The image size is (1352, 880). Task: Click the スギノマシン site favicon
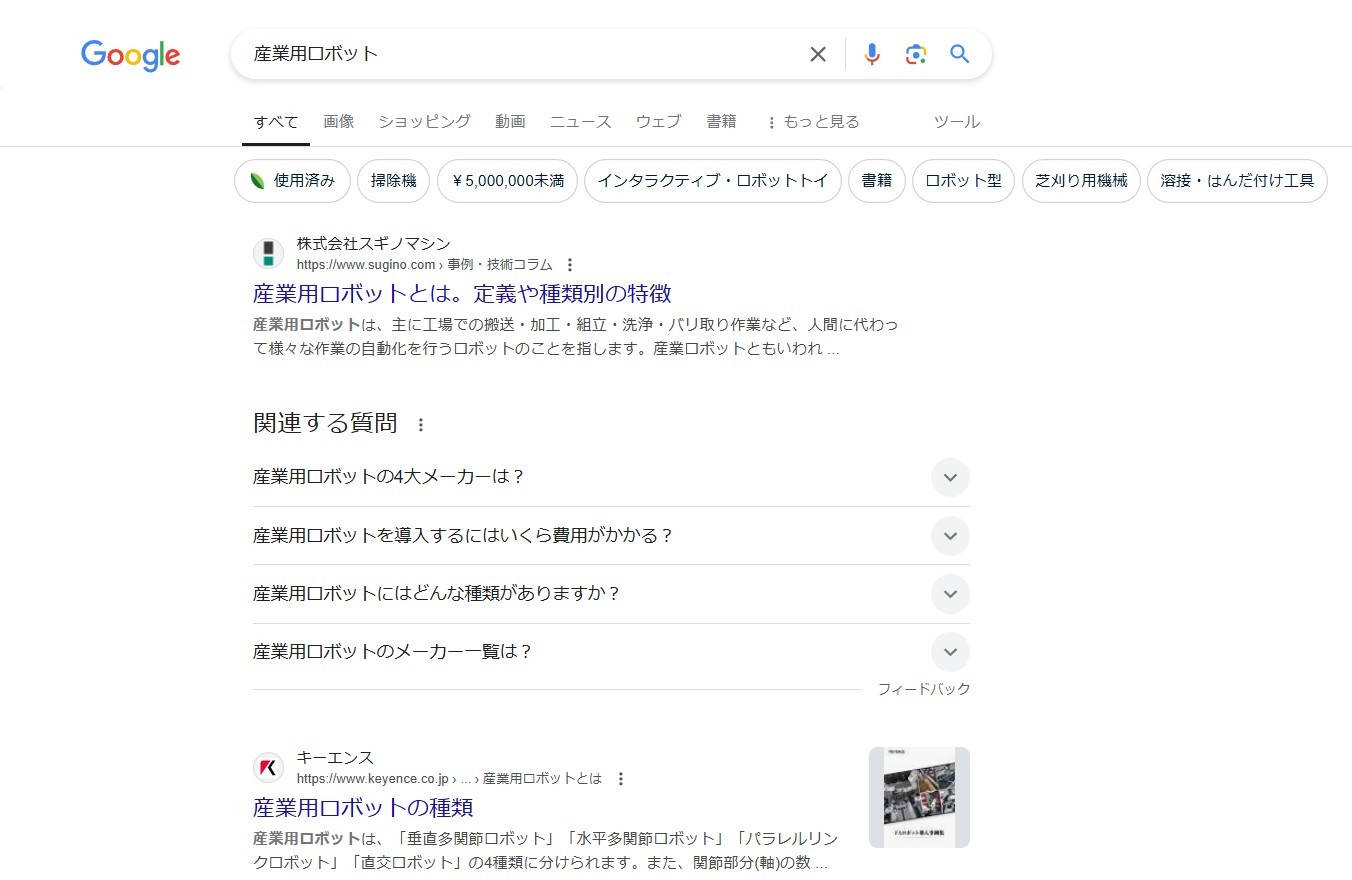[x=268, y=254]
